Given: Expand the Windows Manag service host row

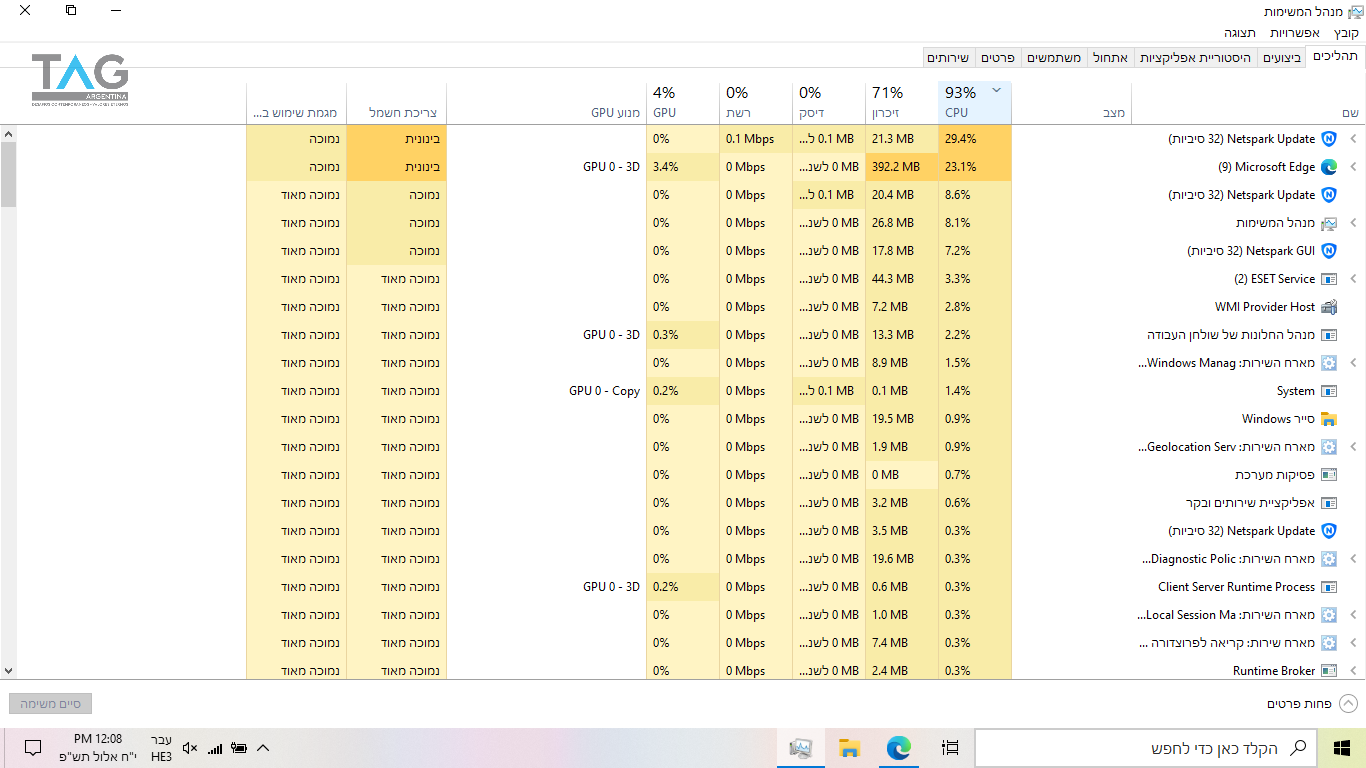Looking at the screenshot, I should tap(1354, 363).
